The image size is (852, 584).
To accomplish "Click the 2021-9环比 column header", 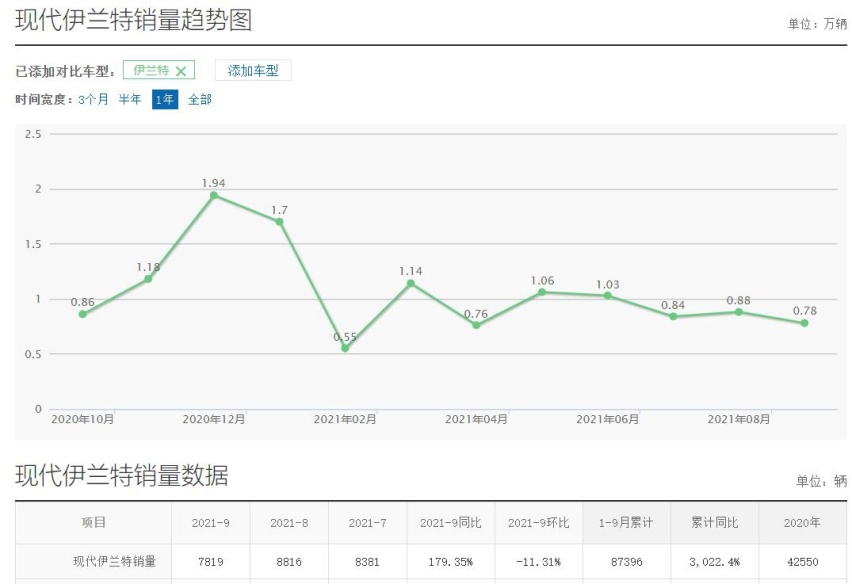I will click(x=538, y=523).
